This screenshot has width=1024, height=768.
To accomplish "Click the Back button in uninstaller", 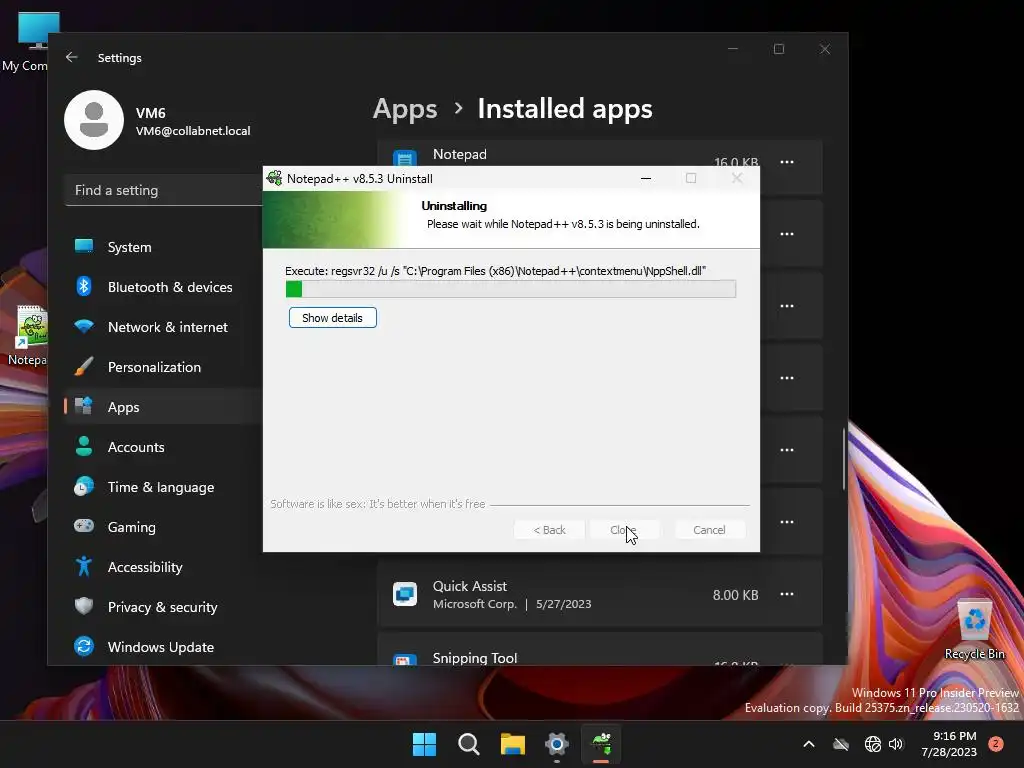I will click(549, 530).
